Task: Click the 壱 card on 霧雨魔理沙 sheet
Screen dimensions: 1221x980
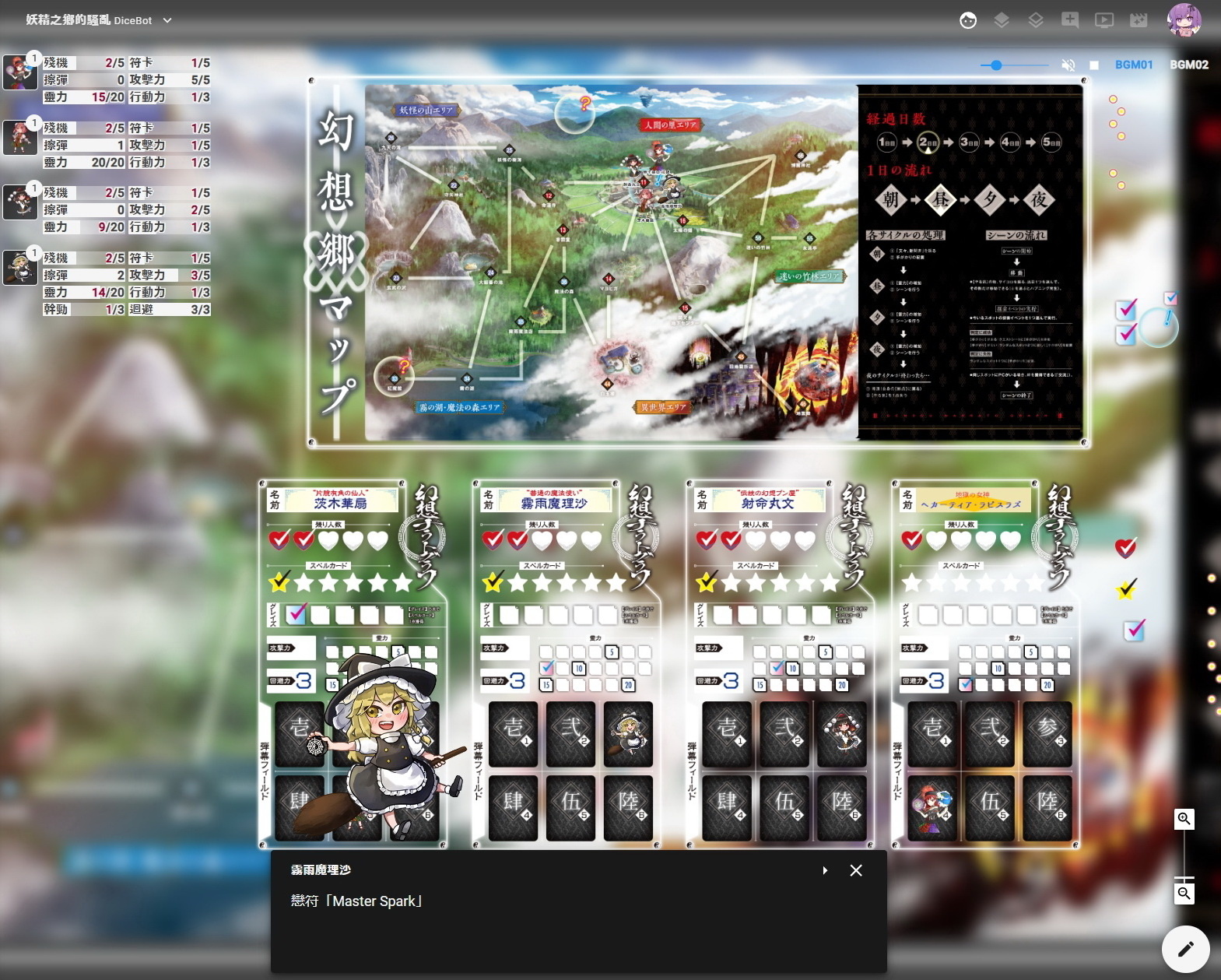Action: 513,733
